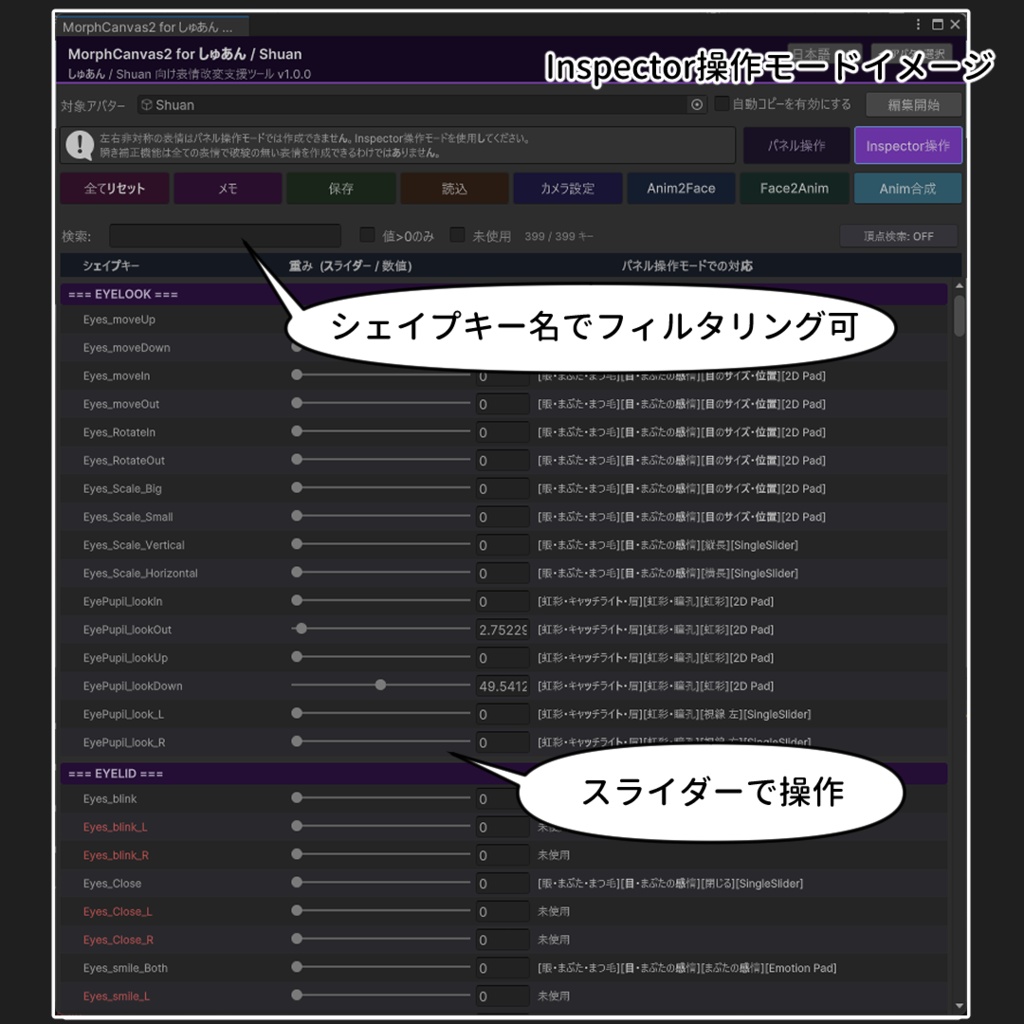The image size is (1024, 1024).
Task: Click the Eyes_smile_Both Emotion Pad mapping text
Action: click(x=686, y=968)
